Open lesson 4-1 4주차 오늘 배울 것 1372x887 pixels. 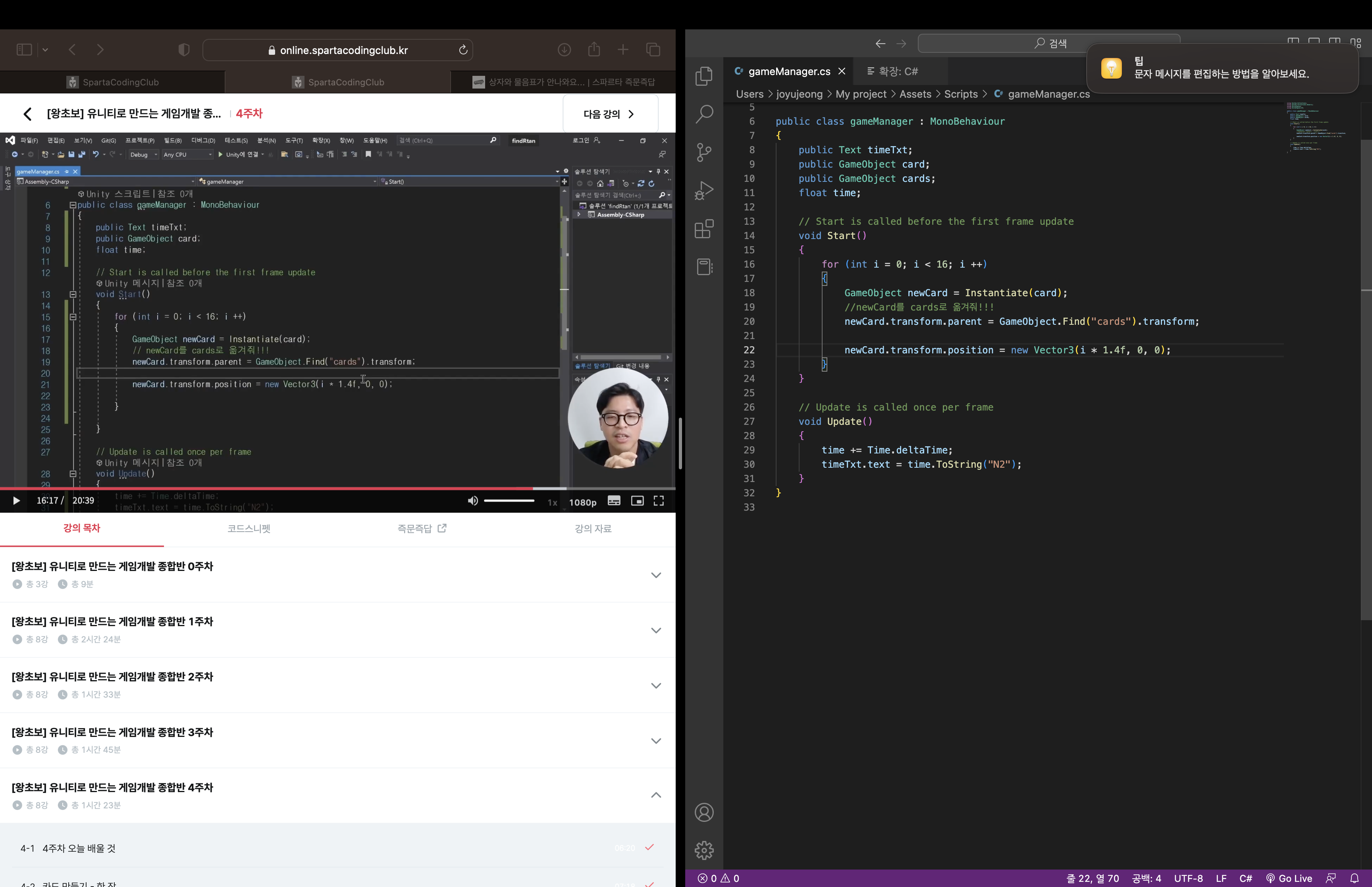(337, 848)
